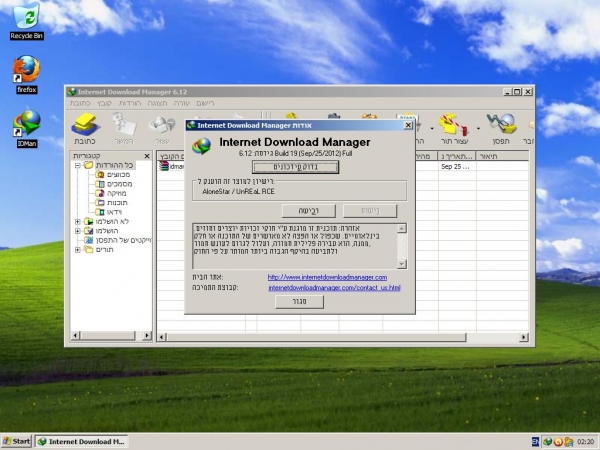The width and height of the screenshot is (600, 450).
Task: Click the Firefox desktop shortcut
Action: click(x=25, y=69)
